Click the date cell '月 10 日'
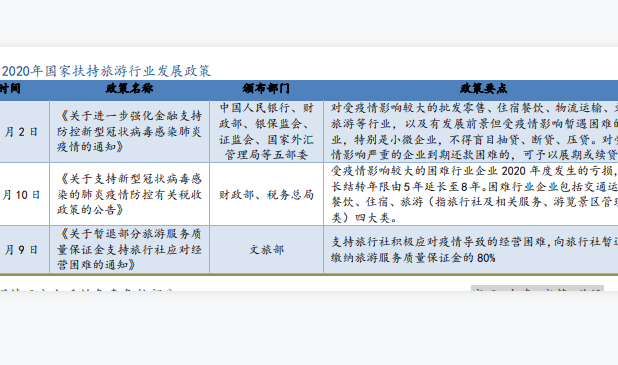618x365 pixels. click(x=21, y=195)
